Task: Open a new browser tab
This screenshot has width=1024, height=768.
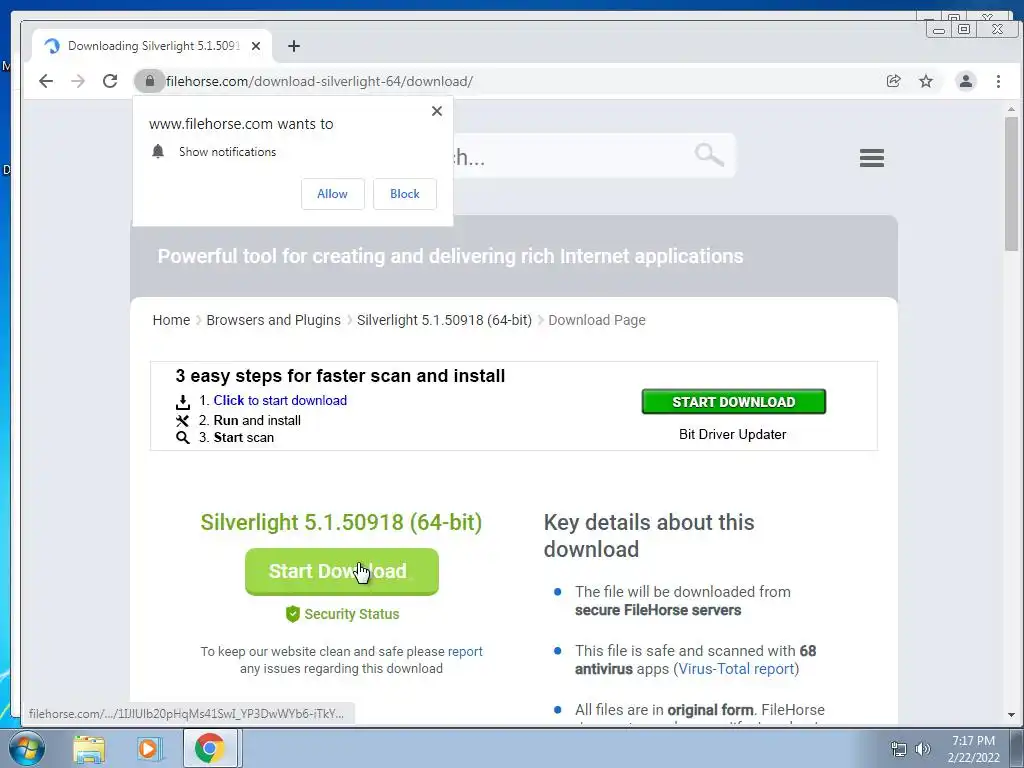Action: tap(294, 46)
